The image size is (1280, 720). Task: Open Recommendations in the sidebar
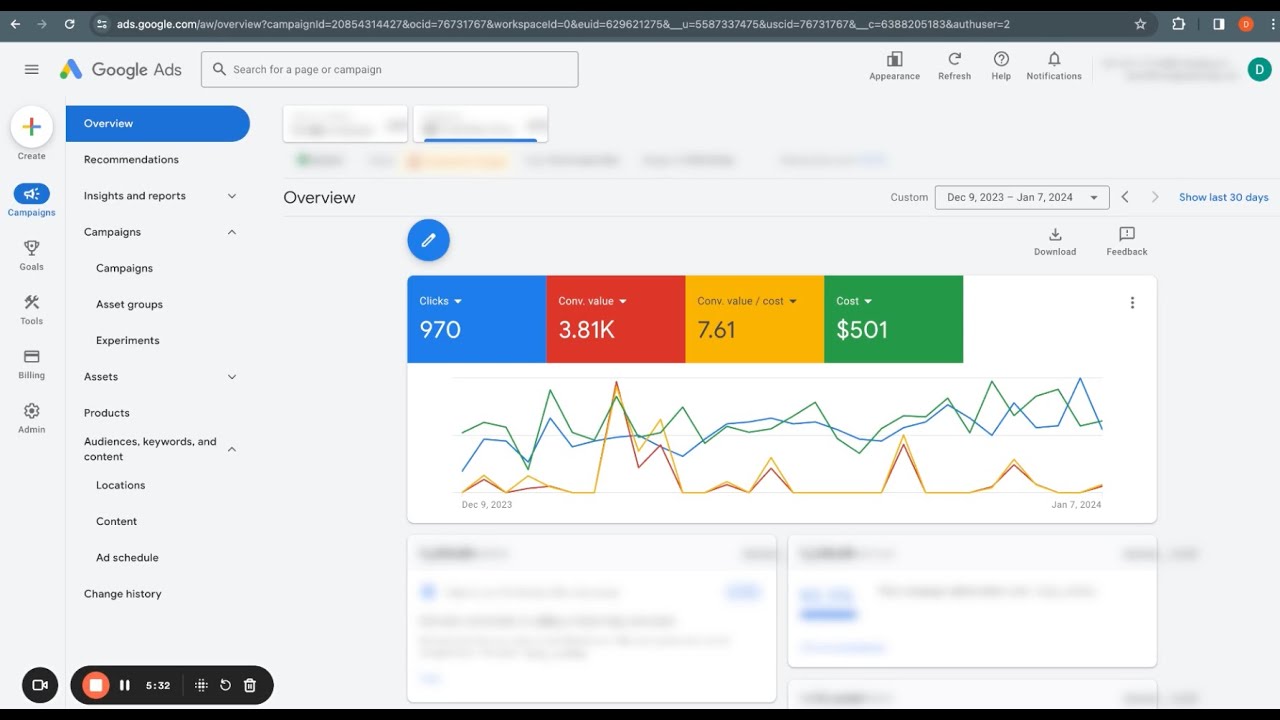131,160
